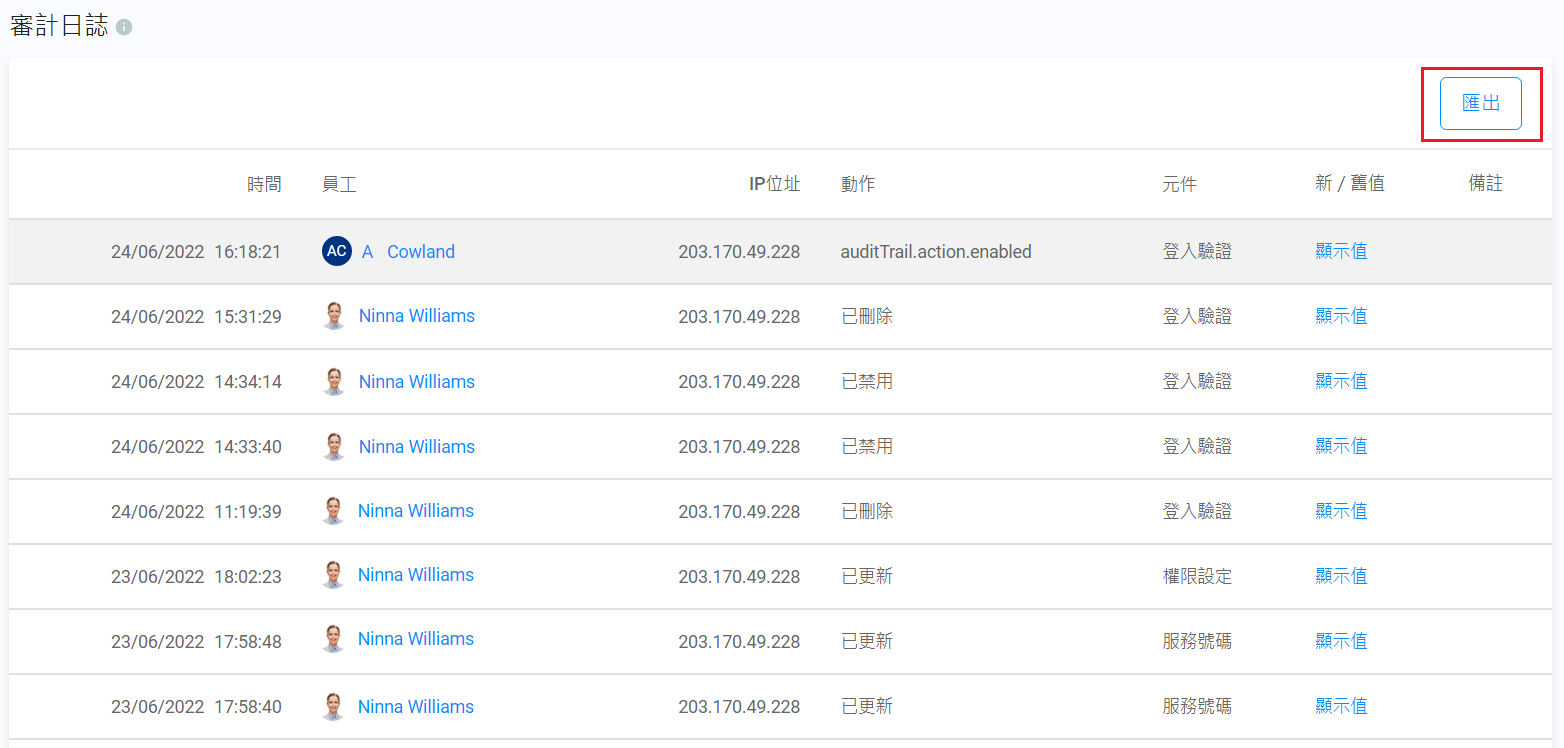Screen dimensions: 1564x748
Task: Click the IP位址 column header
Action: coord(775,184)
